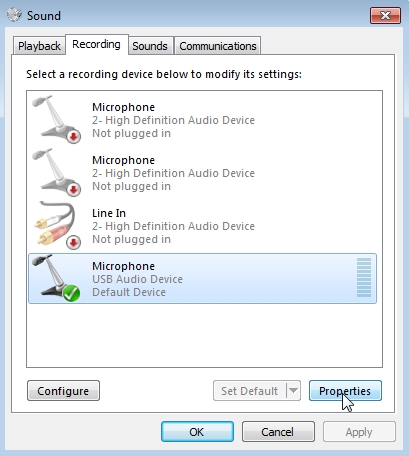The width and height of the screenshot is (409, 456).
Task: Switch to the Communications tab
Action: 218,46
